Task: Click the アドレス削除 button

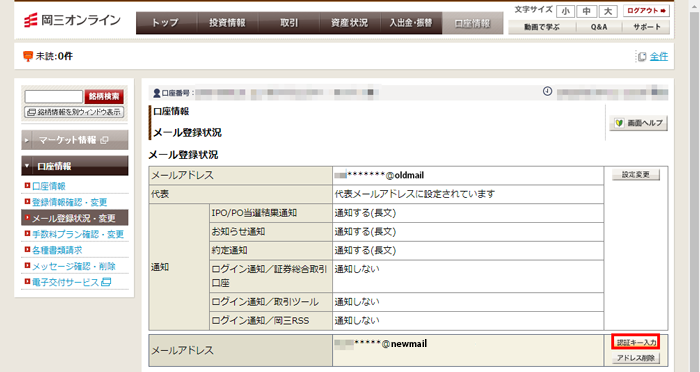Action: point(636,358)
